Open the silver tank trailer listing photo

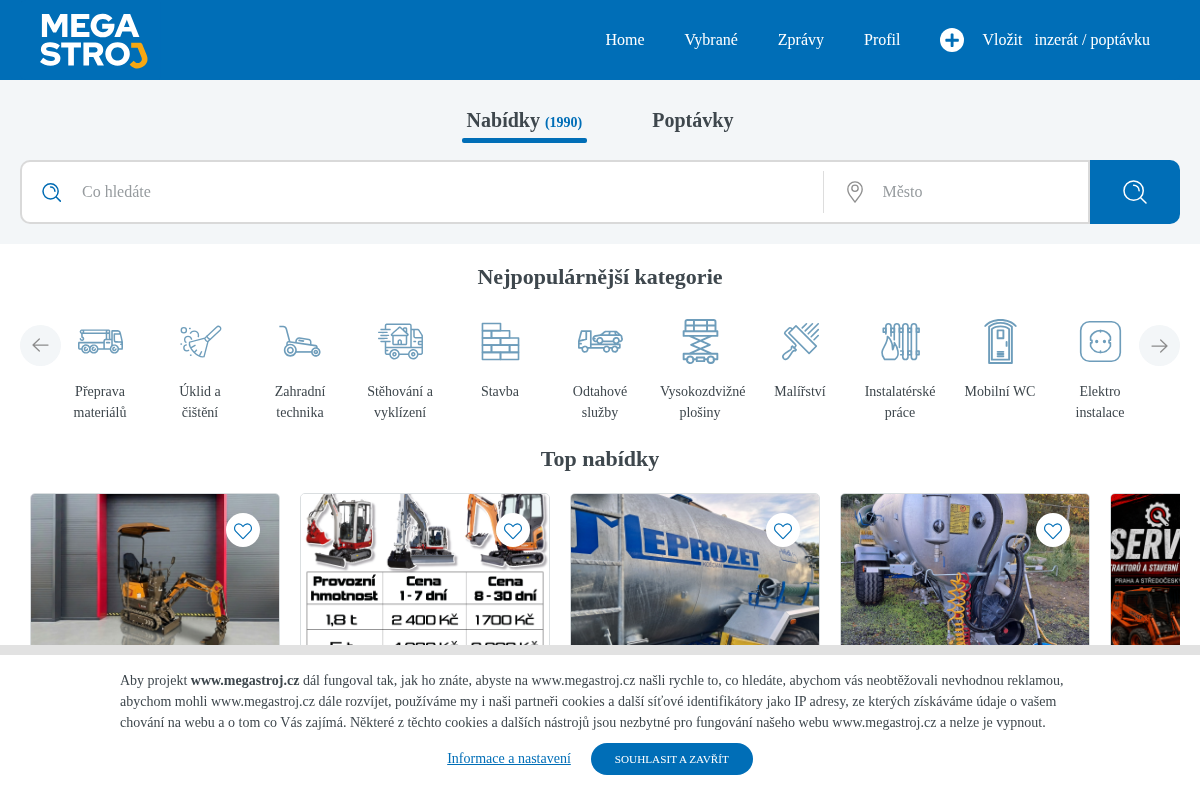pyautogui.click(x=965, y=570)
